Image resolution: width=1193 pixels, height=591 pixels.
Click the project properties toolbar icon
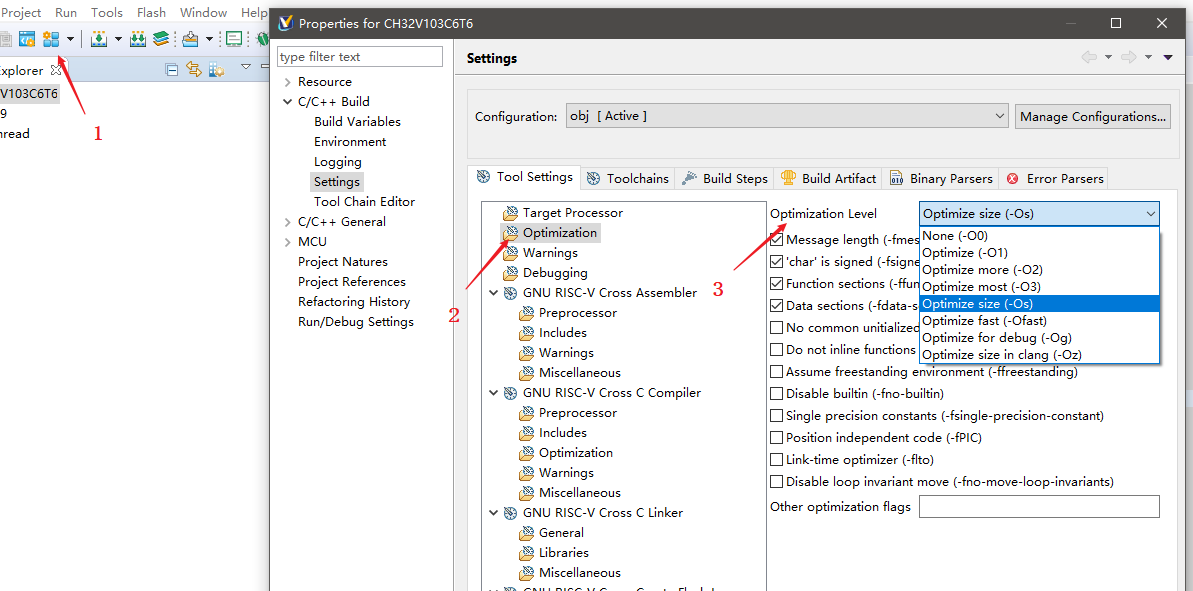51,39
